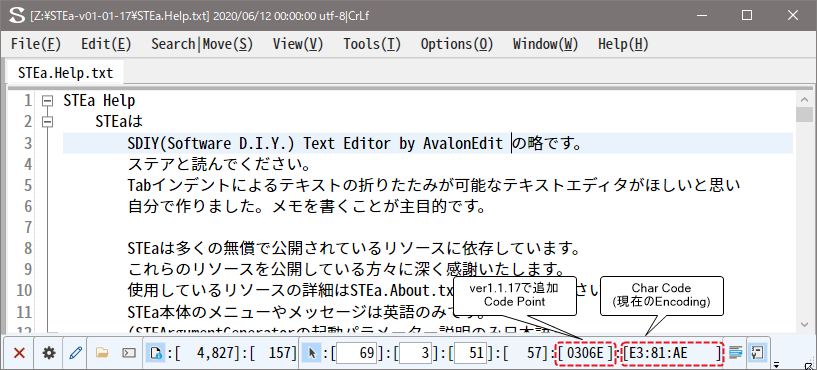The width and height of the screenshot is (817, 370).
Task: Click the mouse cursor pointer icon
Action: click(312, 353)
